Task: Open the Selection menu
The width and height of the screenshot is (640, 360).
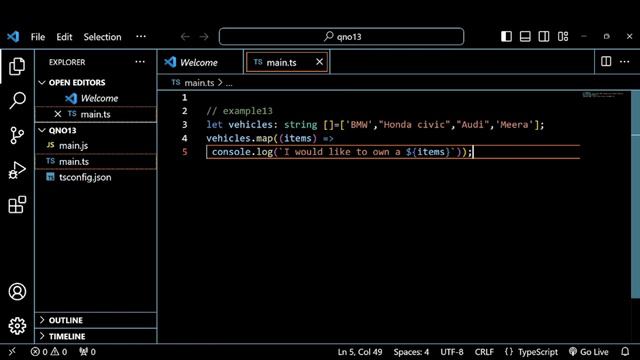Action: (102, 37)
